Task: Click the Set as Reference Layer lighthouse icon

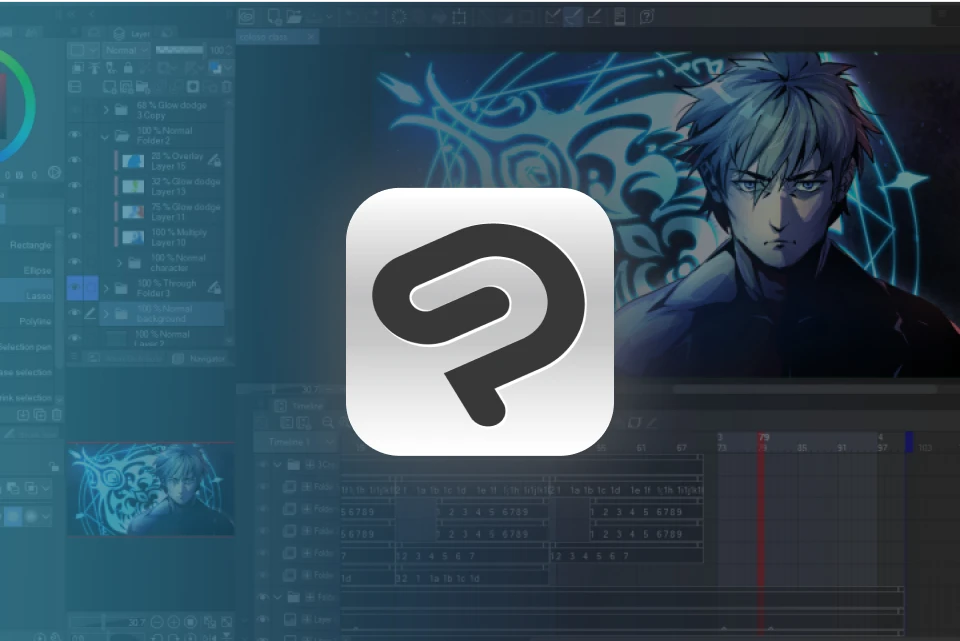Action: 94,68
